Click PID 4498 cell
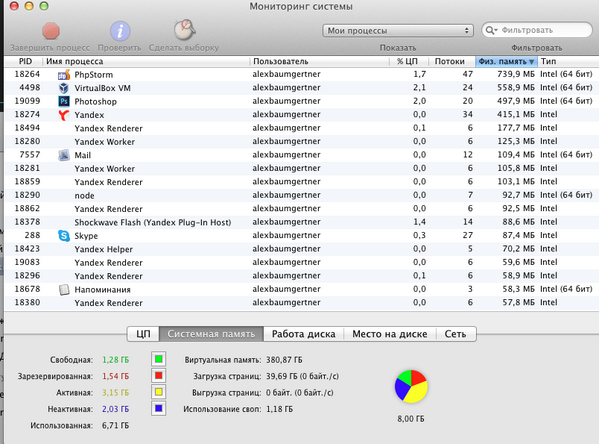Viewport: 599px width, 444px height. (x=30, y=88)
